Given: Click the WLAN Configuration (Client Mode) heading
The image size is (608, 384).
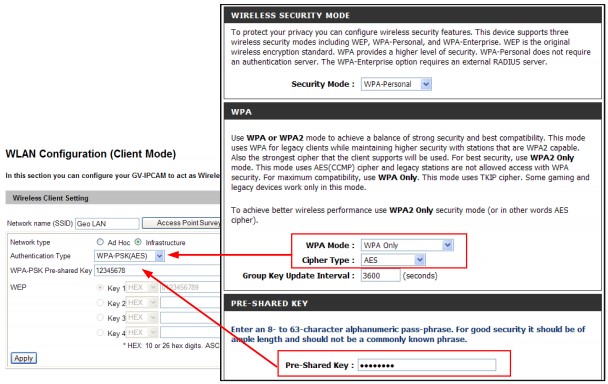Looking at the screenshot, I should (x=91, y=154).
